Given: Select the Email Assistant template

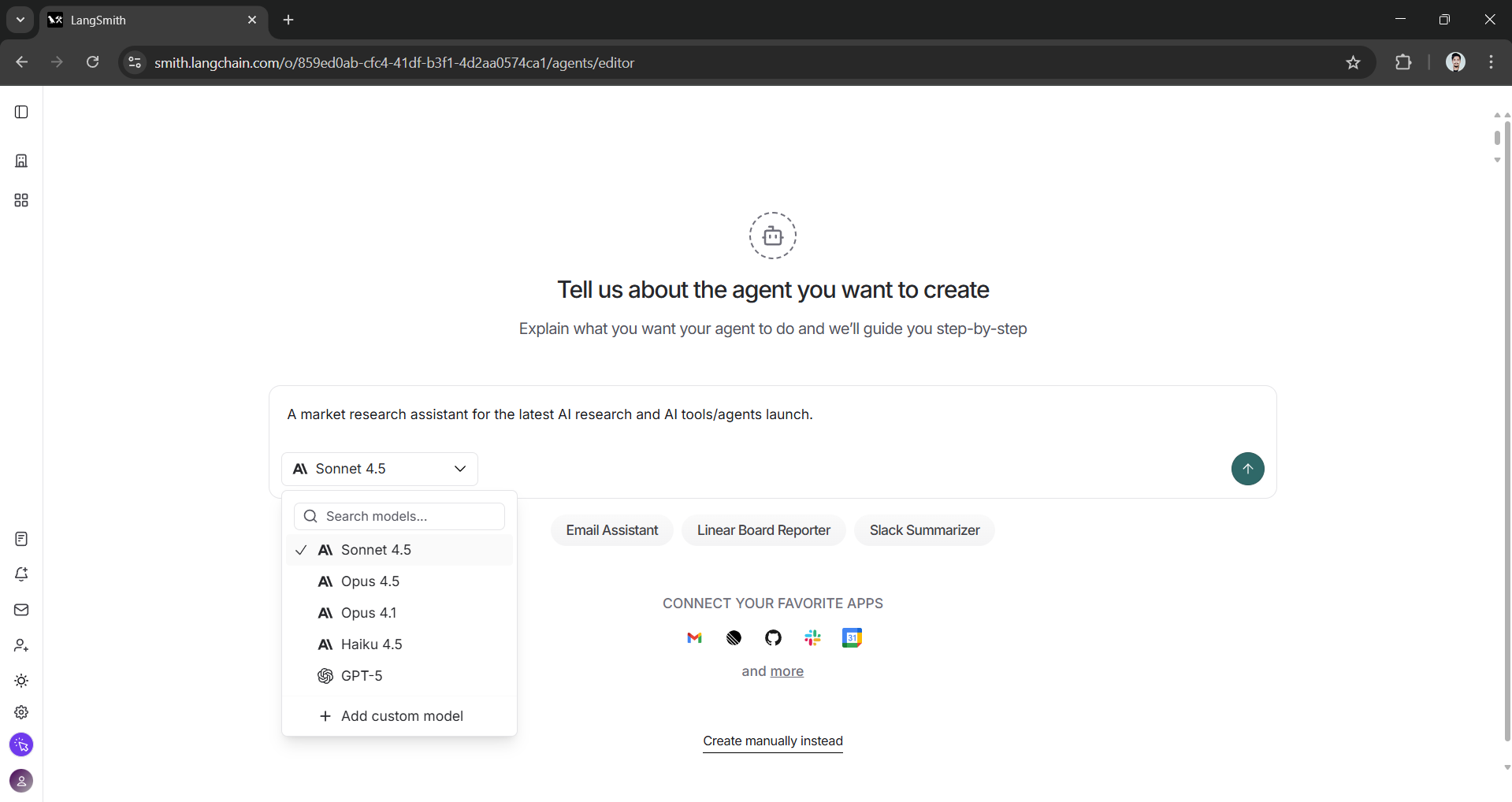Looking at the screenshot, I should (612, 529).
